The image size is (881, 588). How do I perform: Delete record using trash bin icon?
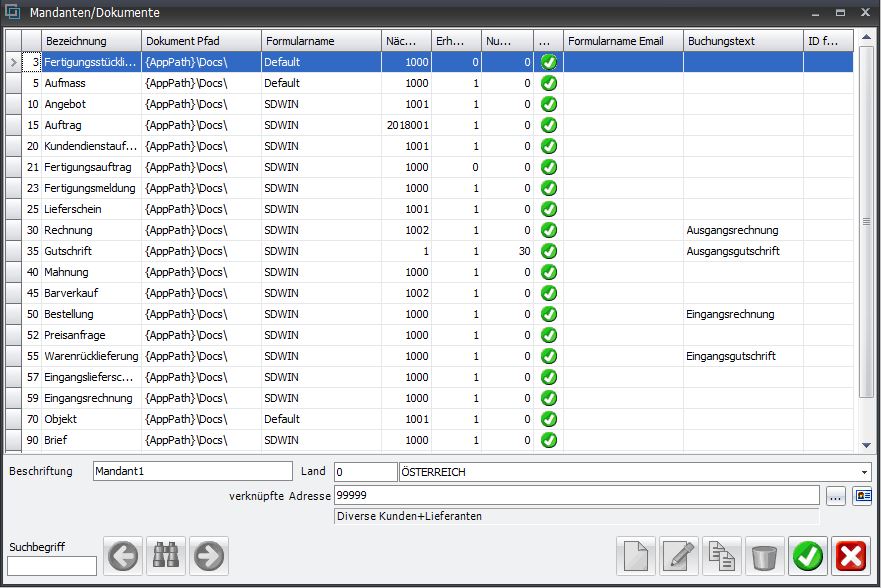pyautogui.click(x=765, y=555)
